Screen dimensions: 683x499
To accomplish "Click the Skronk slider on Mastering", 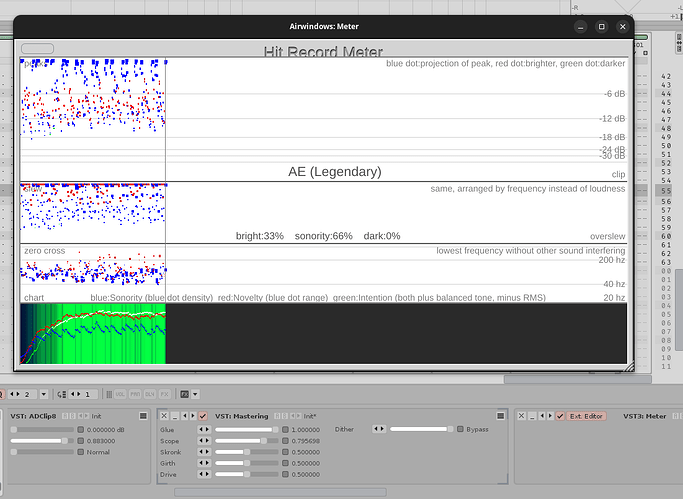I will click(x=247, y=452).
